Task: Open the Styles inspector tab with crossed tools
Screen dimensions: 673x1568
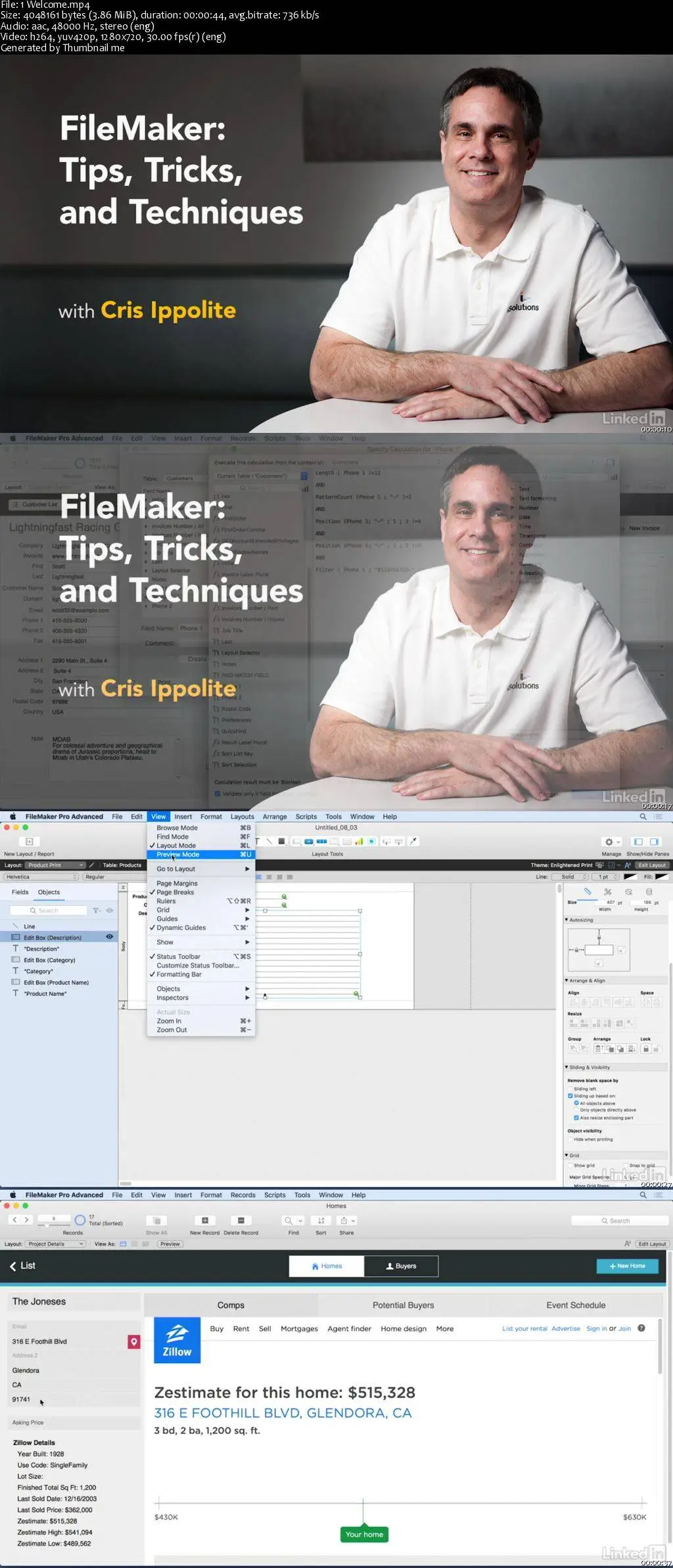Action: pyautogui.click(x=608, y=891)
